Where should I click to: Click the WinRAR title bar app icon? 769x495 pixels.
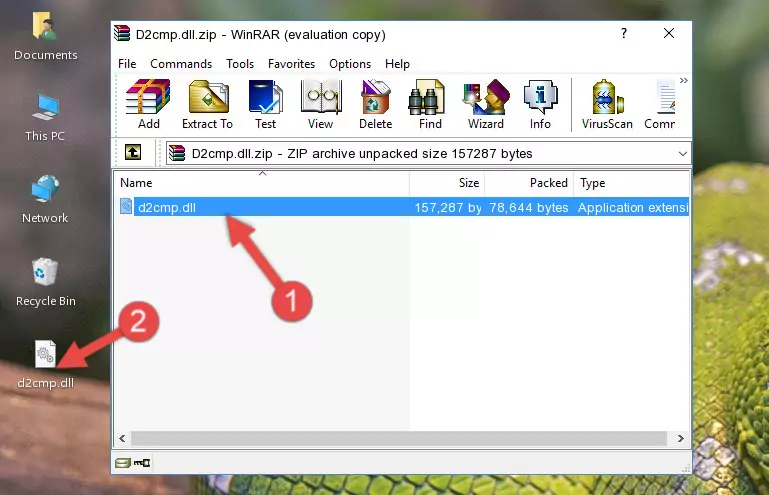(122, 34)
